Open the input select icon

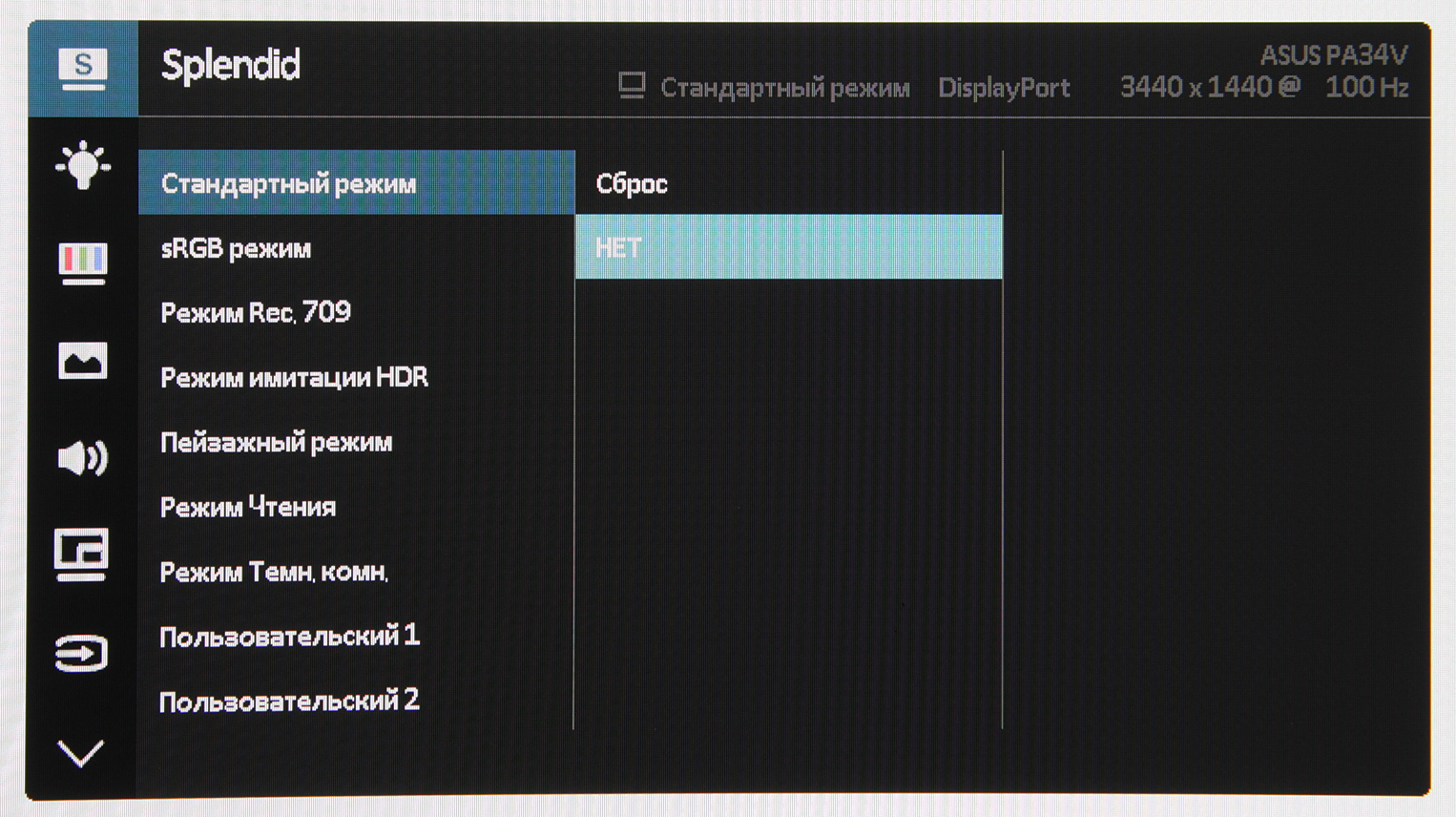click(82, 654)
